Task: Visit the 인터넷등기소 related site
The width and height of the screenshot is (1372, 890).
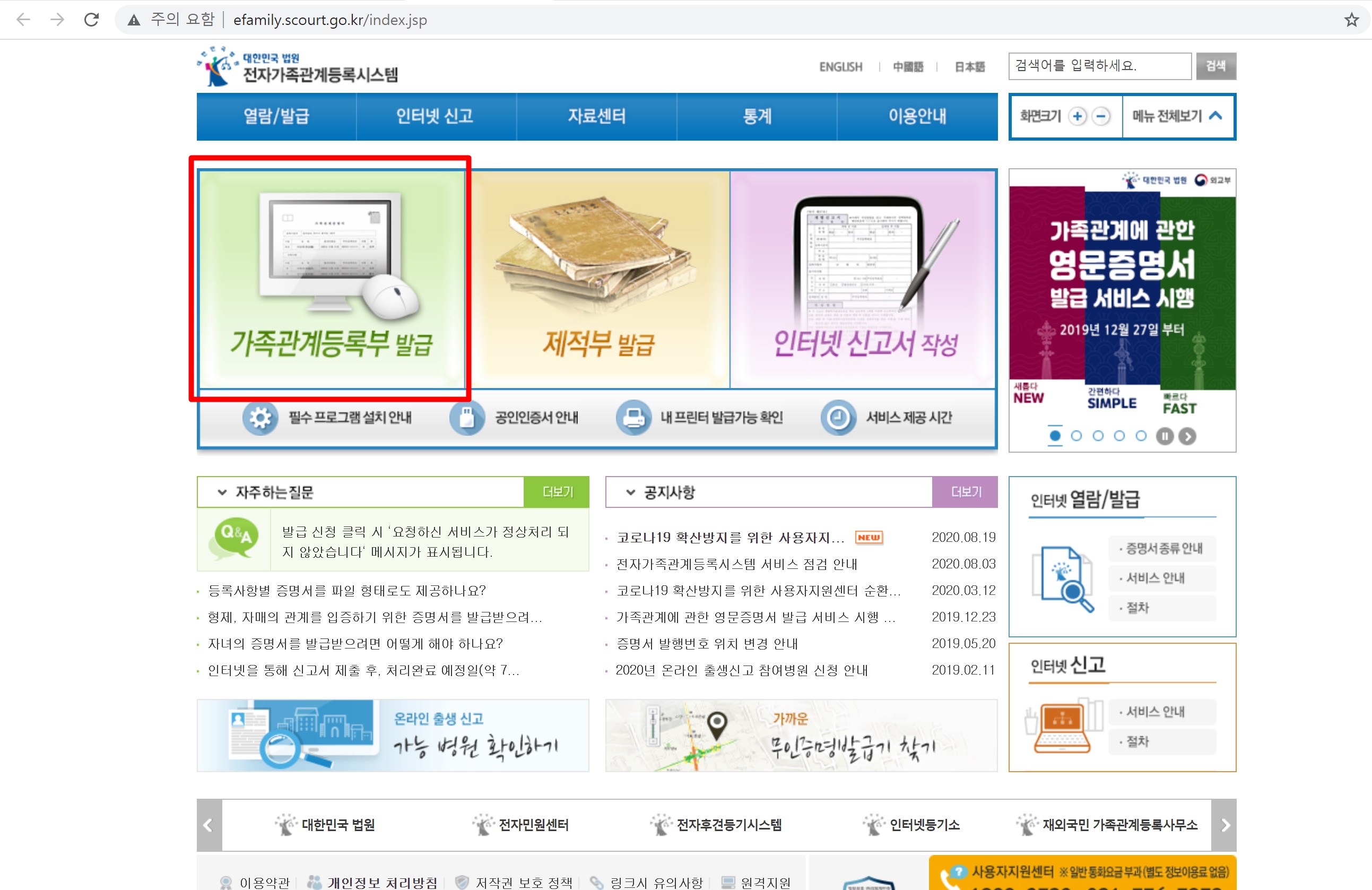Action: [x=911, y=825]
